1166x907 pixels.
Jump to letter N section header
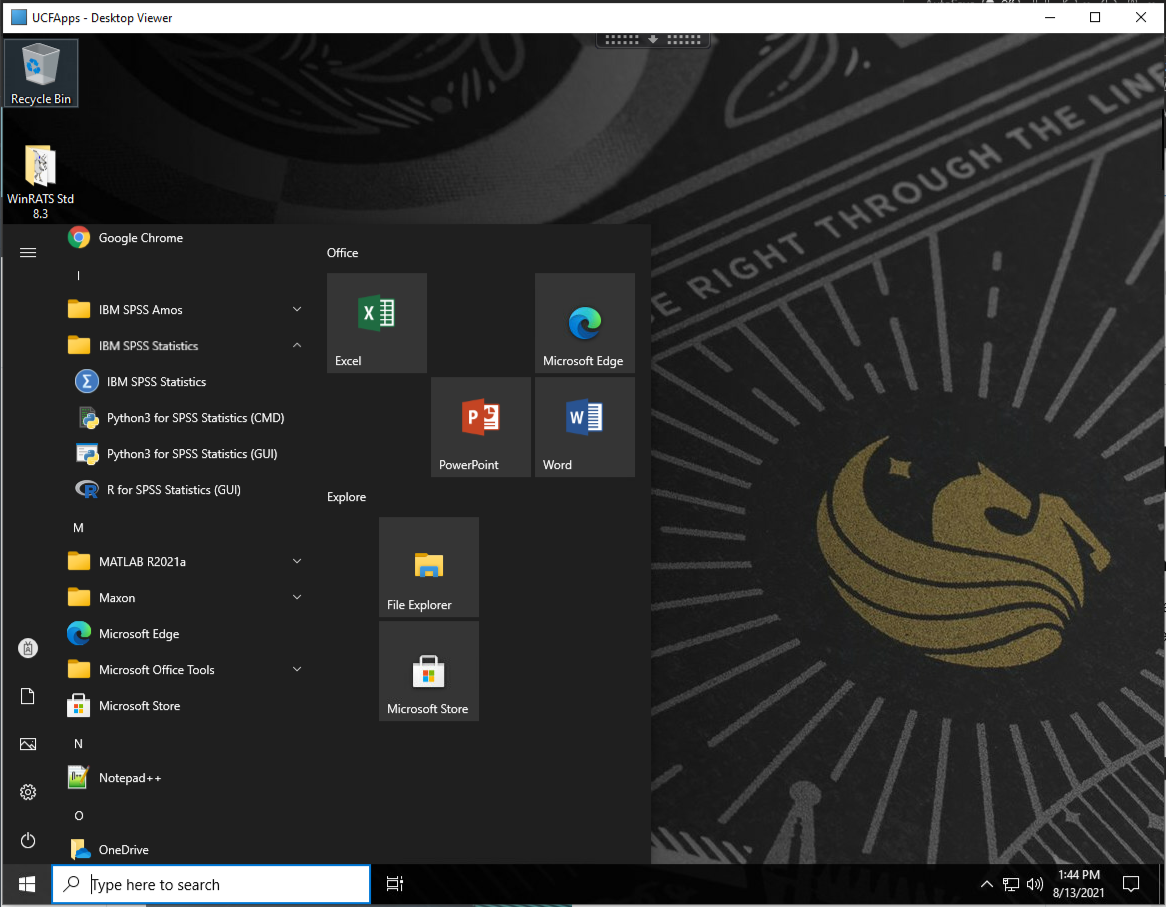[78, 744]
